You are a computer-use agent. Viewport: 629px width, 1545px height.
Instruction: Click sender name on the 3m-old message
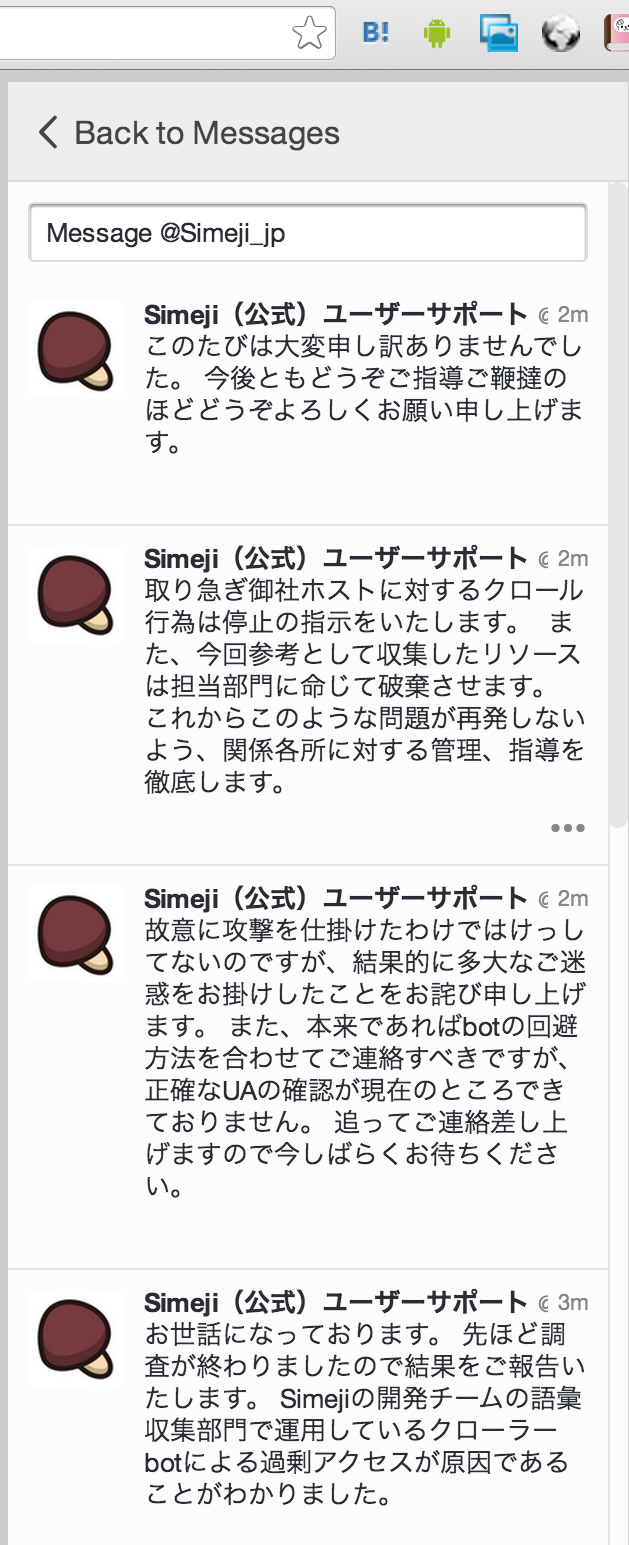click(335, 1302)
